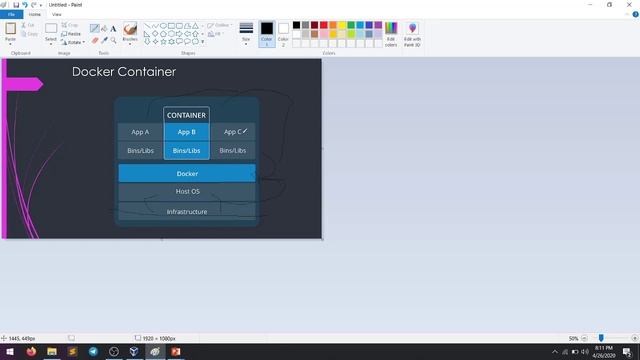Viewport: 640px width, 360px height.
Task: Activate Color 1 foreground selector
Action: [x=267, y=34]
